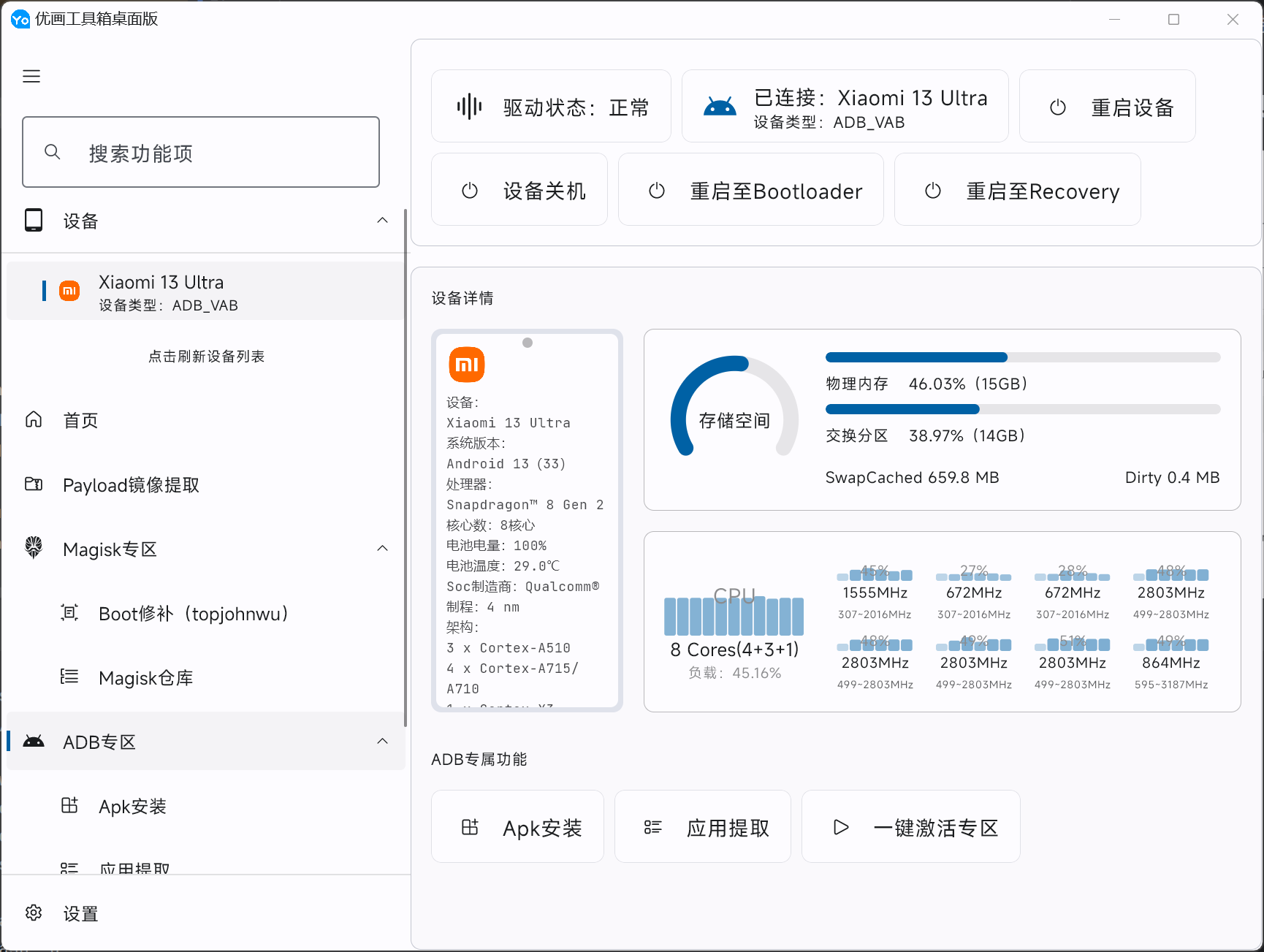This screenshot has height=952, width=1264.
Task: Open the 首页 home page
Action: tap(205, 420)
